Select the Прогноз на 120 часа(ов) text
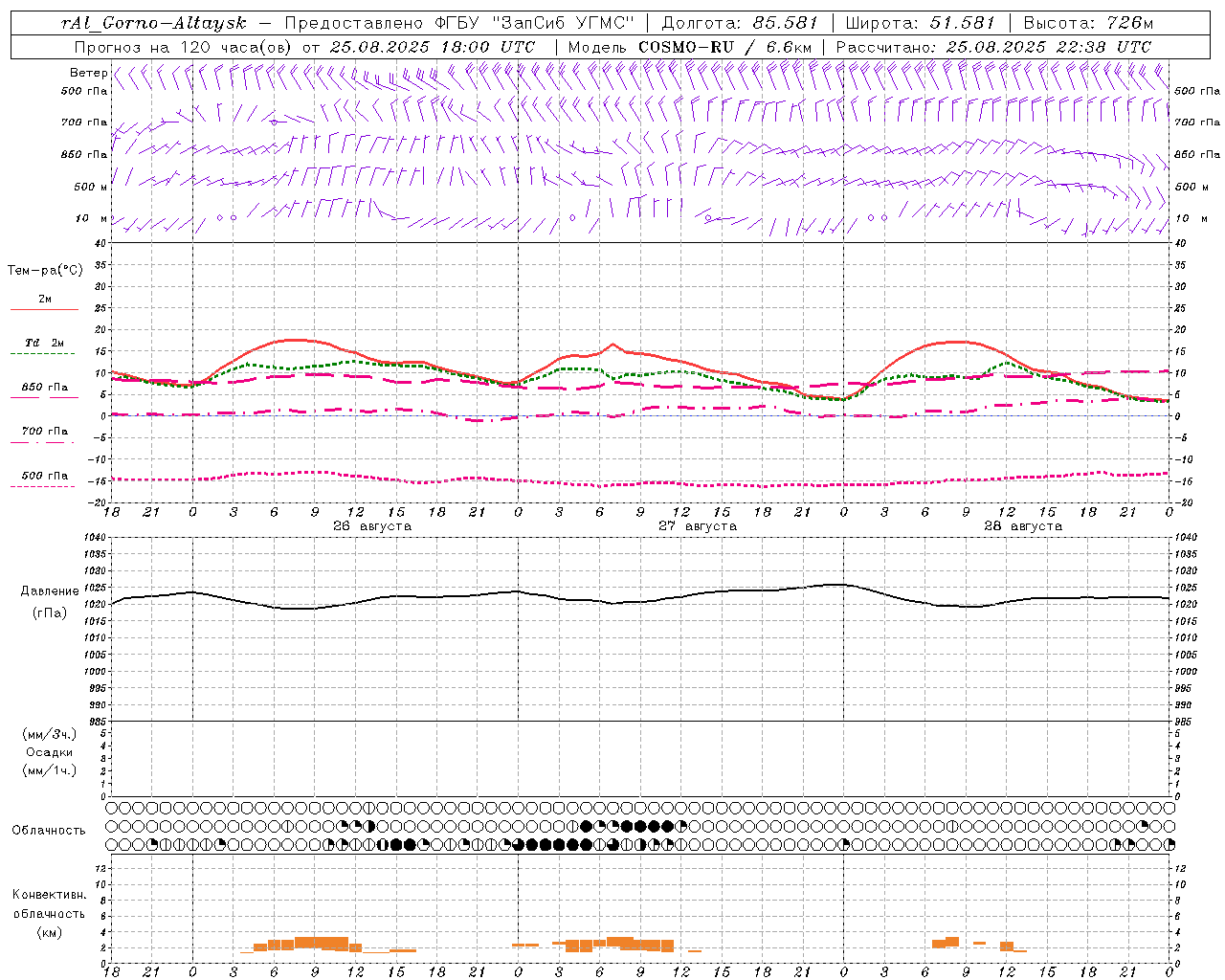Screen dimensions: 1225x980 (x=184, y=47)
